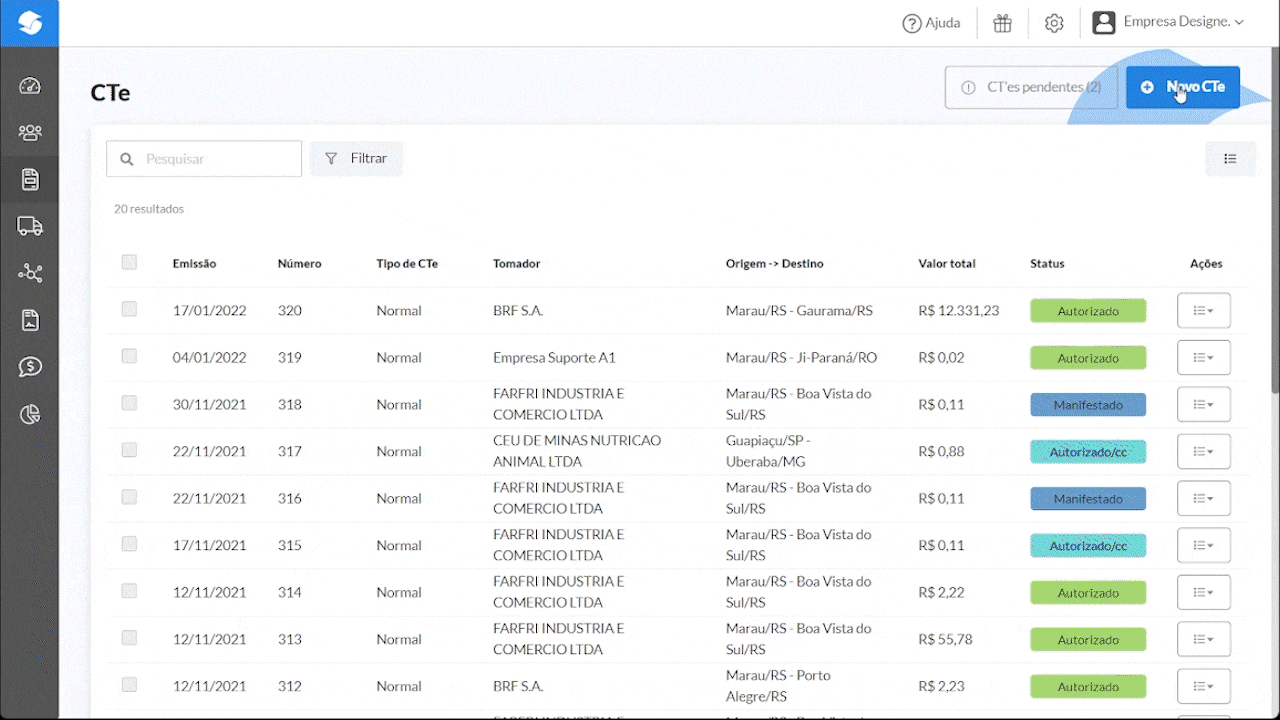Viewport: 1280px width, 720px height.
Task: Open the dashboard gauge icon in sidebar
Action: click(30, 86)
